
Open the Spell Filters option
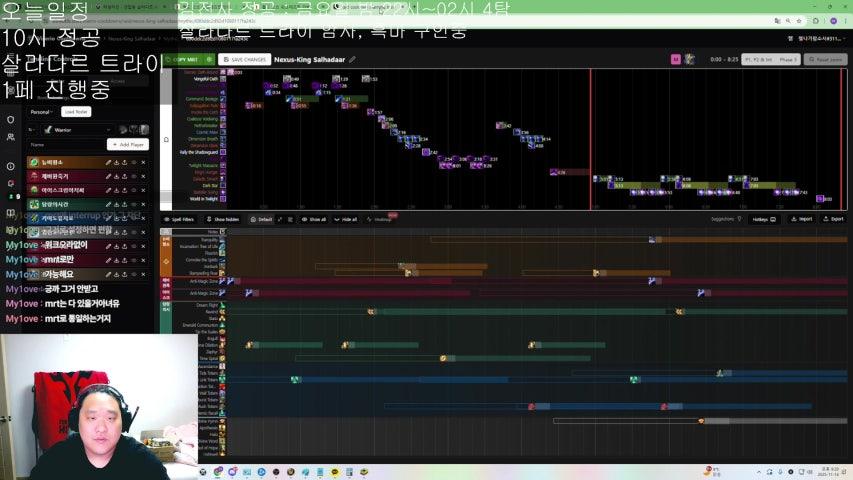coord(180,219)
